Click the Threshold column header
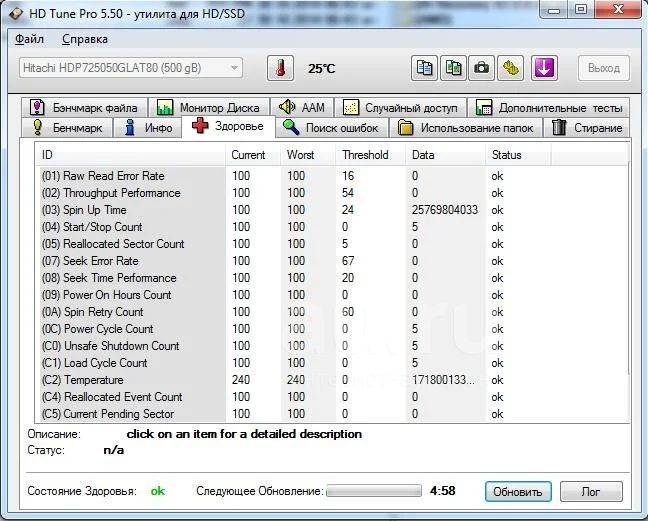This screenshot has height=521, width=648. pyautogui.click(x=370, y=155)
